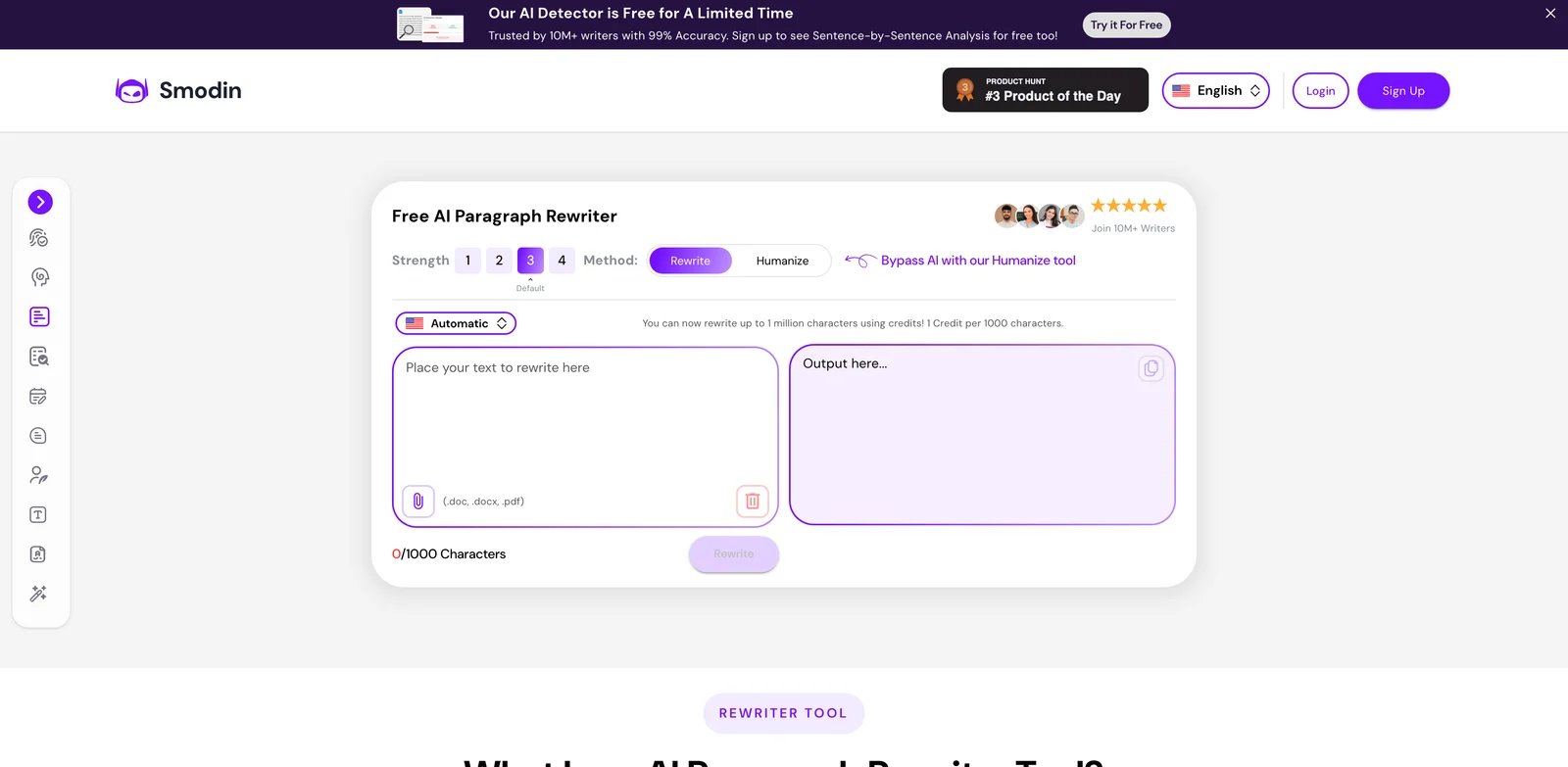Click the Sign Up button
Image resolution: width=1568 pixels, height=767 pixels.
[1403, 91]
